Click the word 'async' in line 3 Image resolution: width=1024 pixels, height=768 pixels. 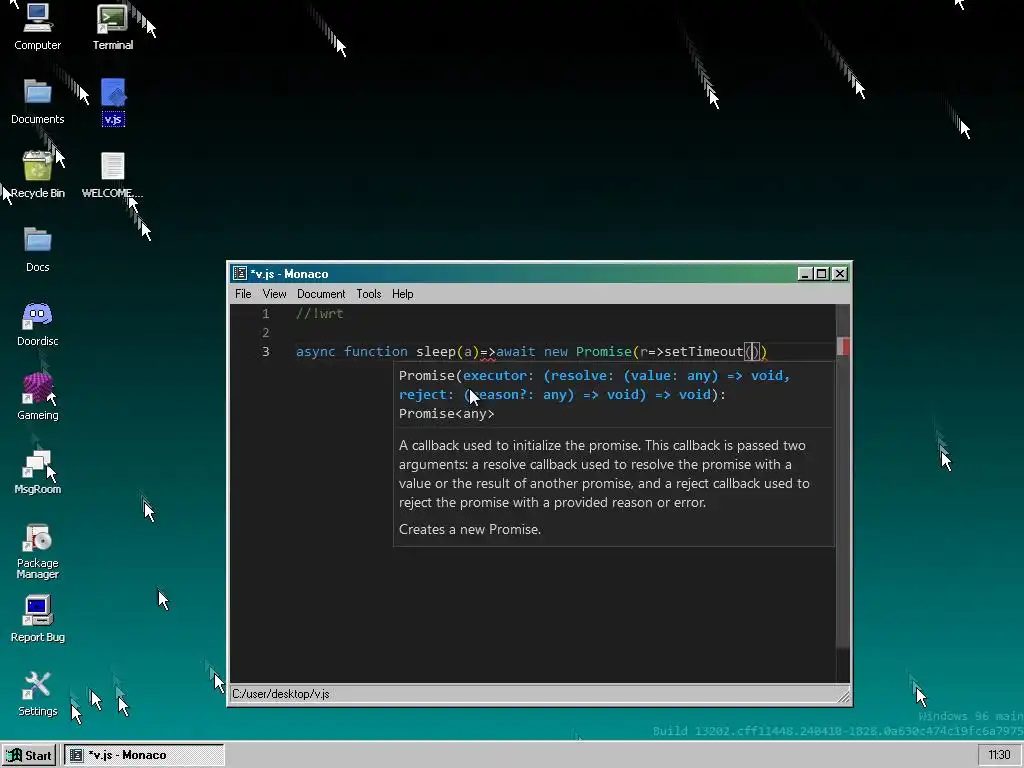point(315,352)
